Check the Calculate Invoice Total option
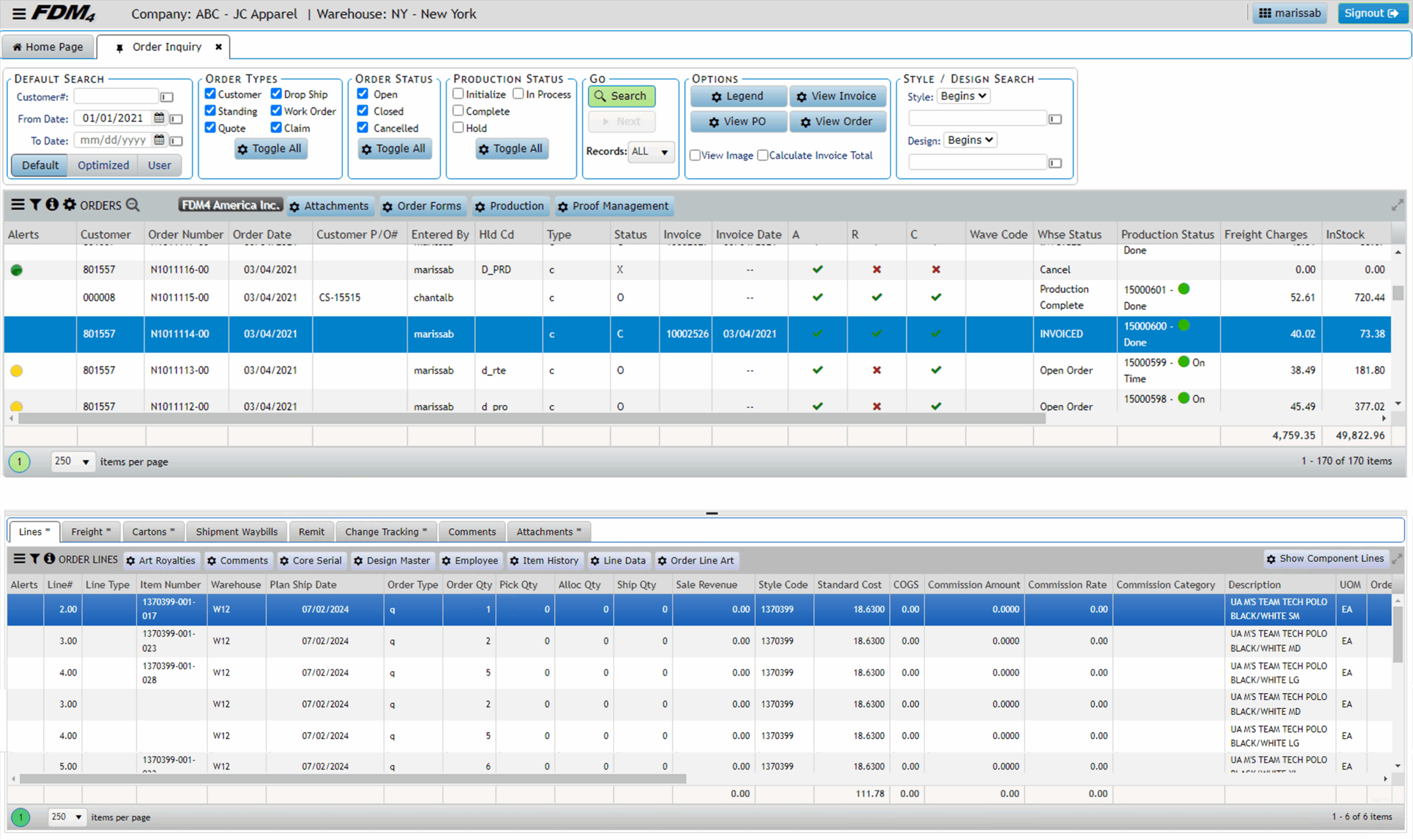Viewport: 1413px width, 840px height. (x=763, y=155)
